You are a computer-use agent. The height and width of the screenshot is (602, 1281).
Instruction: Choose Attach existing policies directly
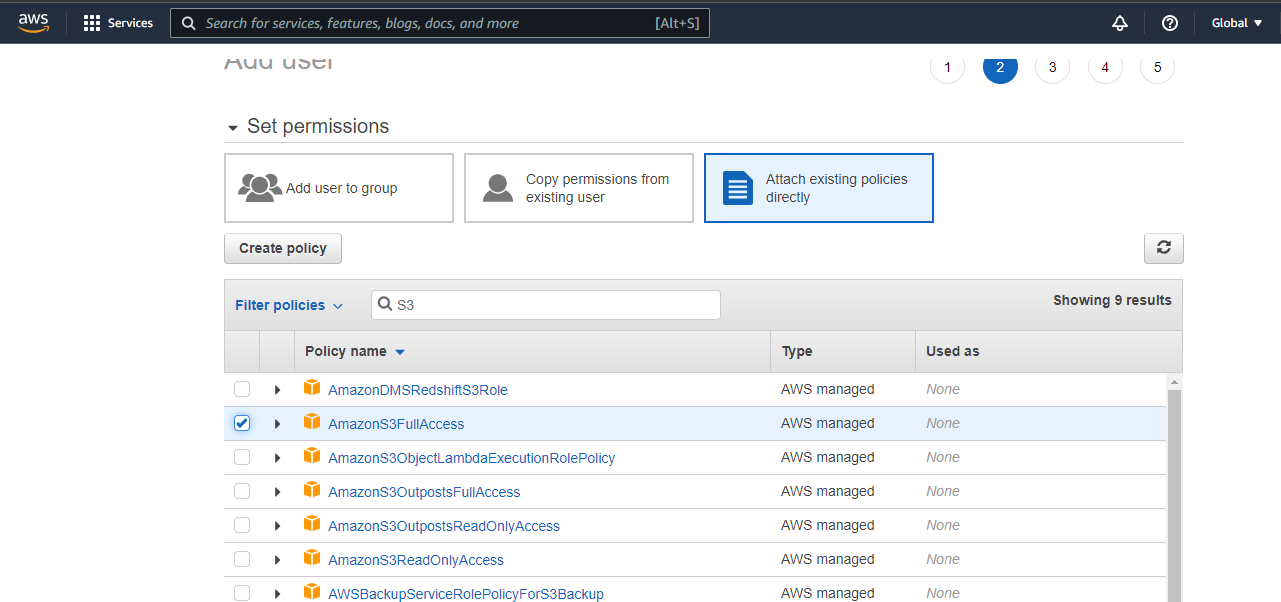coord(819,188)
